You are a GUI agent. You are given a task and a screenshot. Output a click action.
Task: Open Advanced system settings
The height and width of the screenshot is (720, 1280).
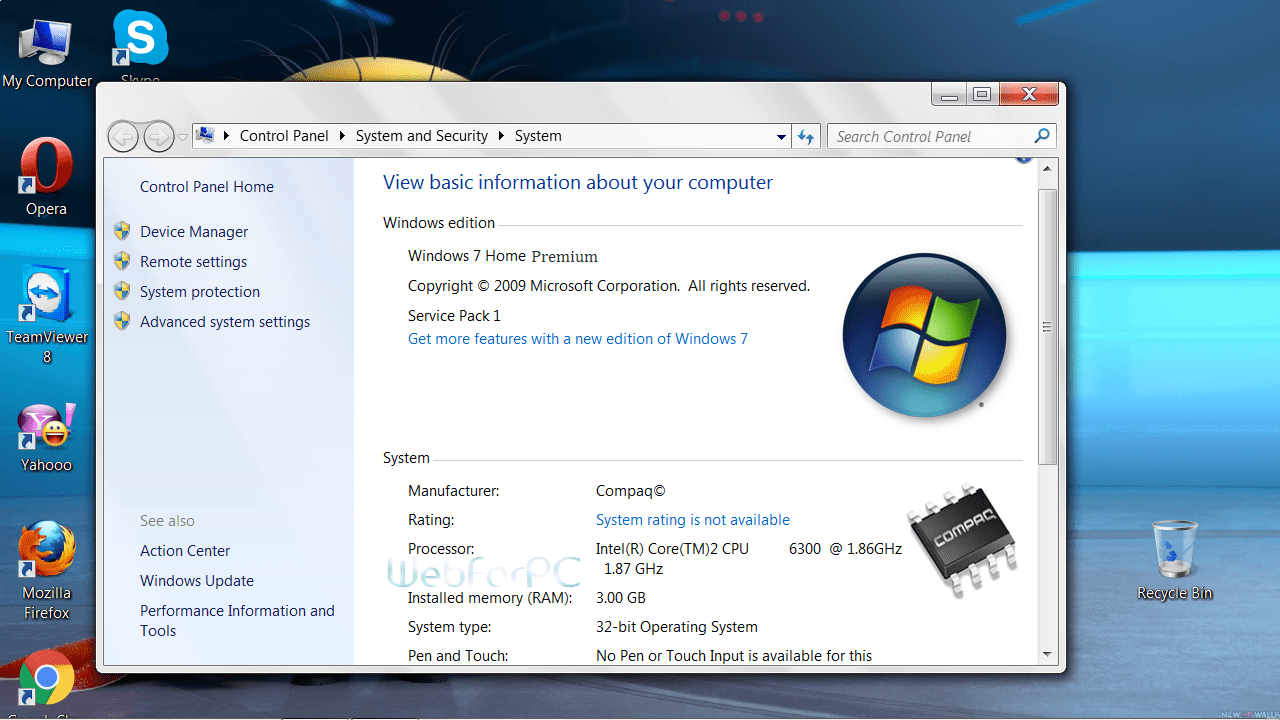[225, 322]
